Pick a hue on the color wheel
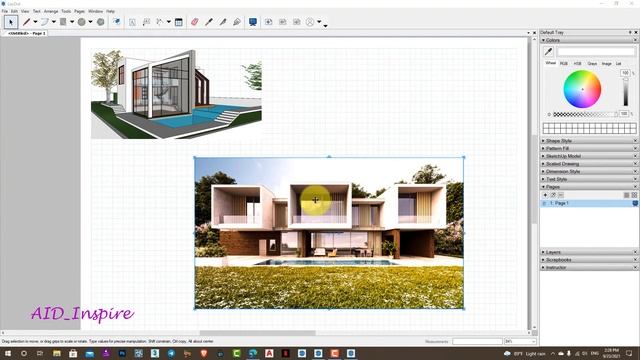 coord(582,89)
